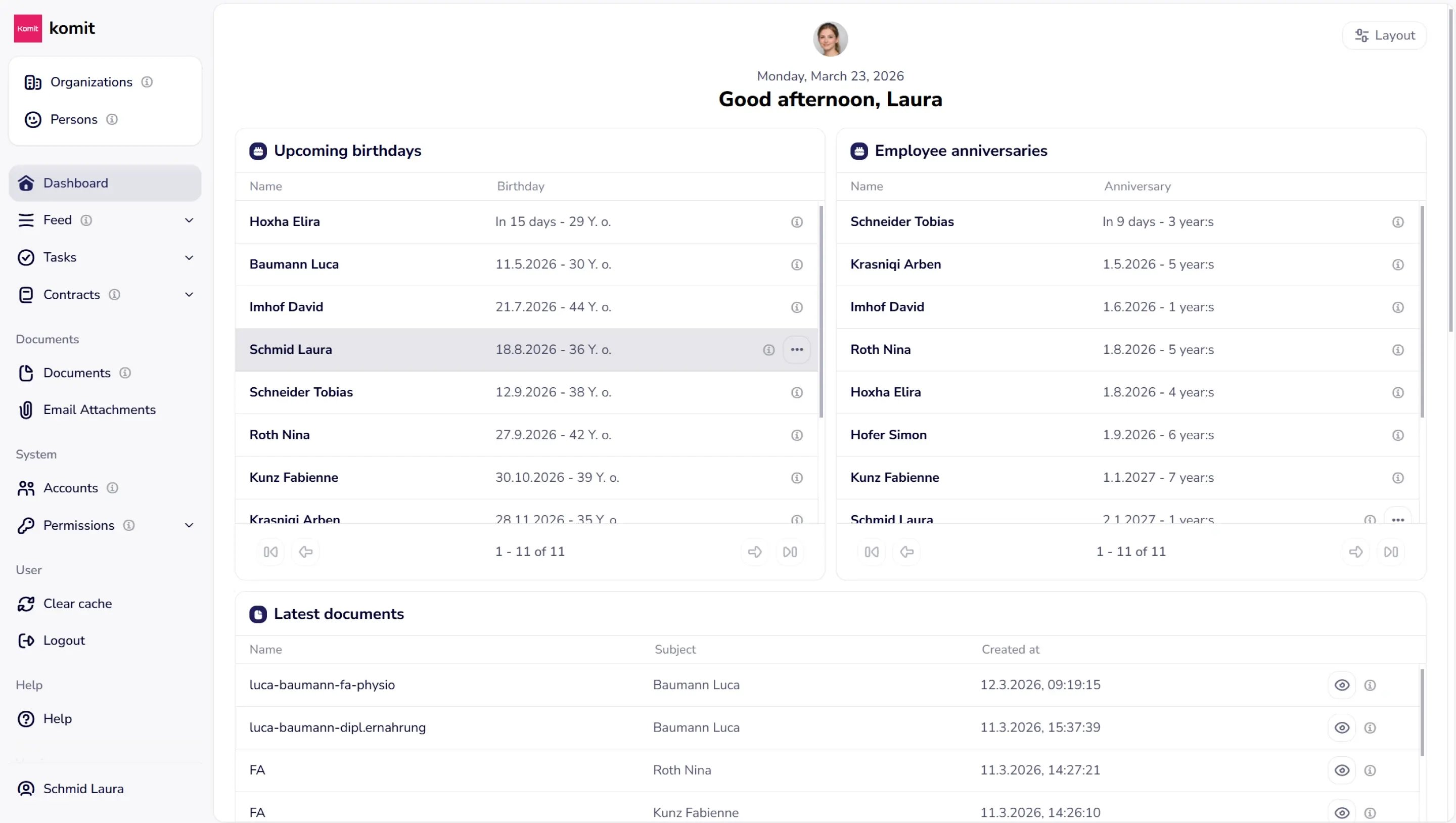Image resolution: width=1456 pixels, height=823 pixels.
Task: Click first page icon in Upcoming birthdays
Action: (x=271, y=552)
